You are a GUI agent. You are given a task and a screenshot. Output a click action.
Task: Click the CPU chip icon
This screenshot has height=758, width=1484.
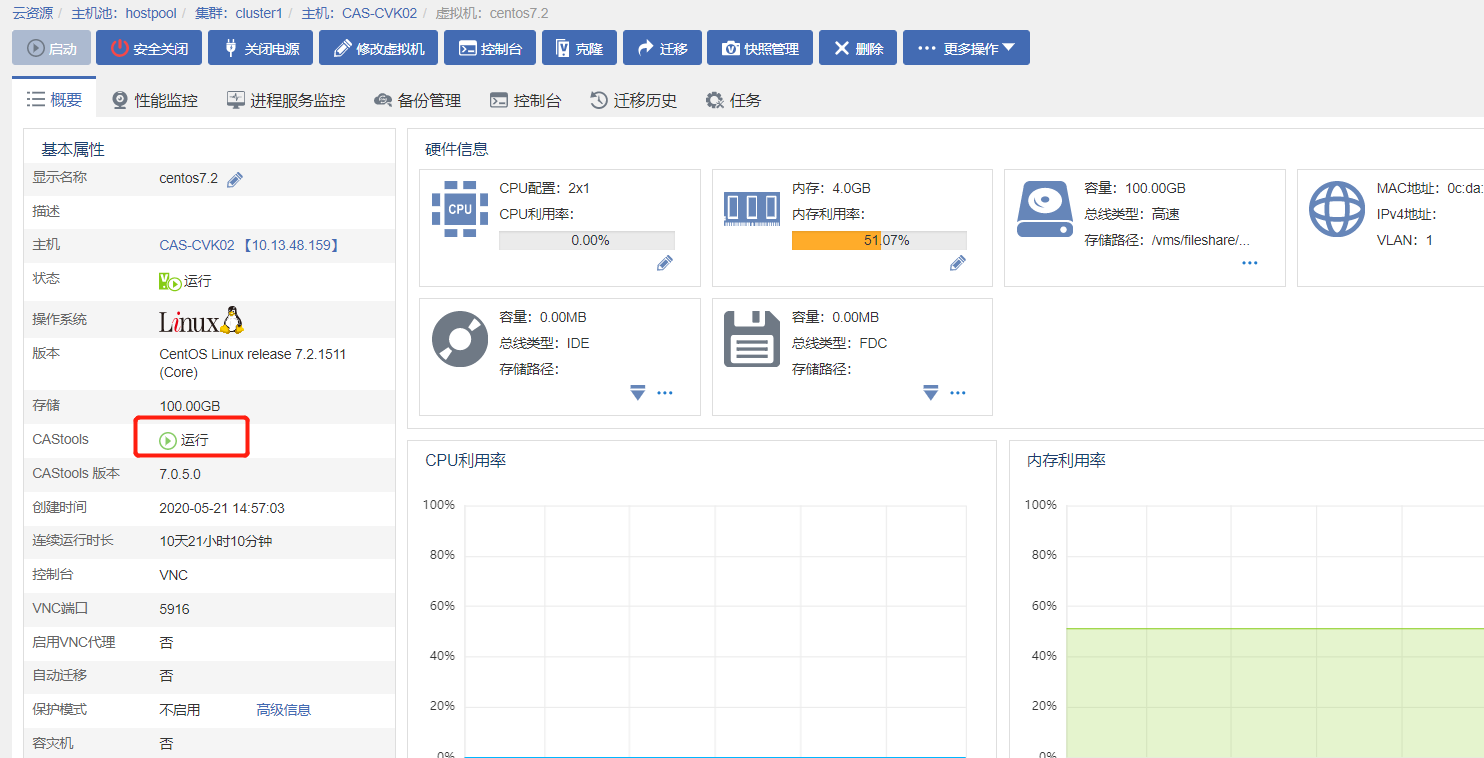pos(460,209)
